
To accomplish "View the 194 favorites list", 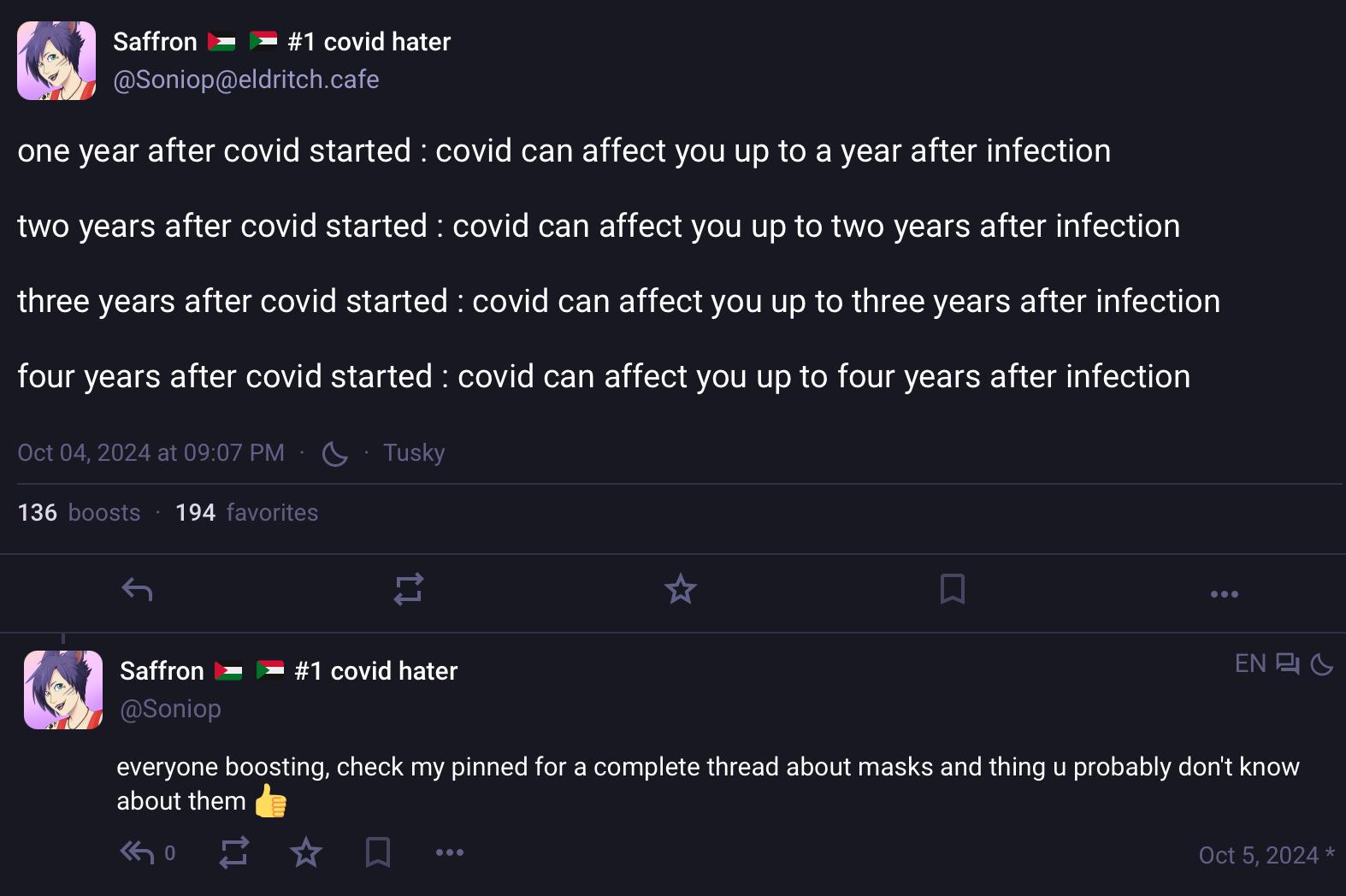I will coord(246,512).
